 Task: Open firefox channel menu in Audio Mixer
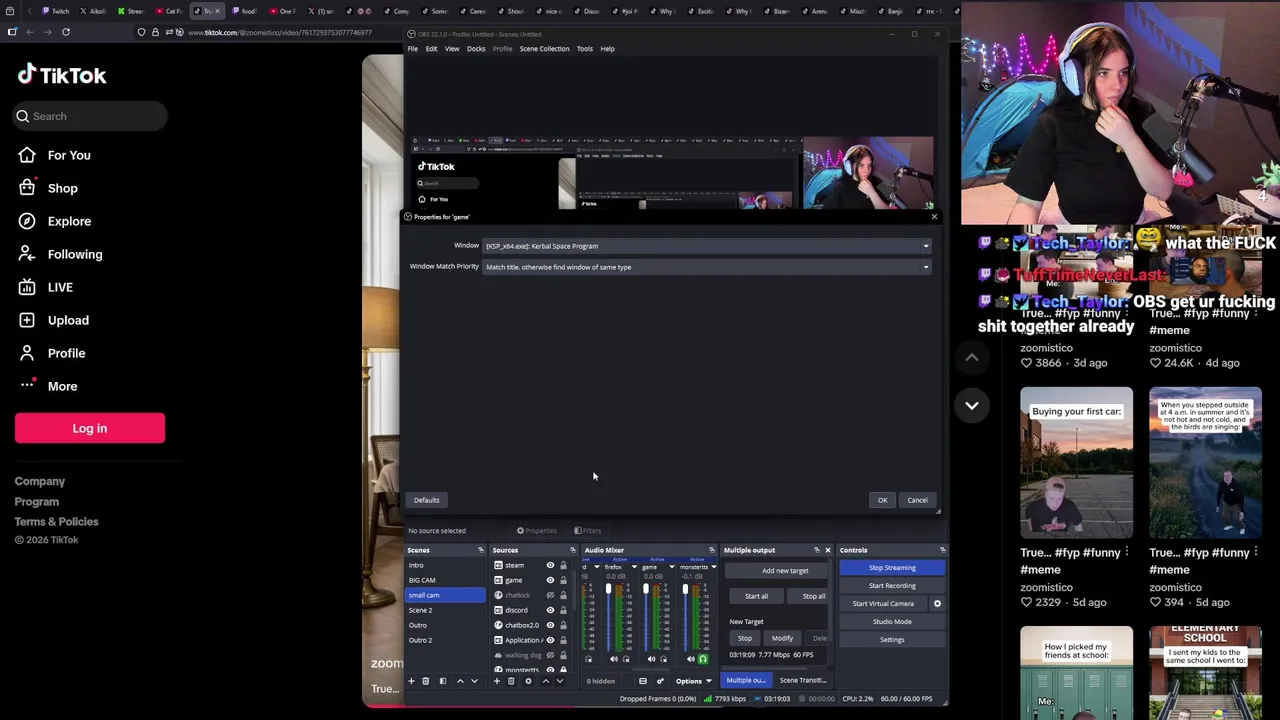tap(634, 567)
